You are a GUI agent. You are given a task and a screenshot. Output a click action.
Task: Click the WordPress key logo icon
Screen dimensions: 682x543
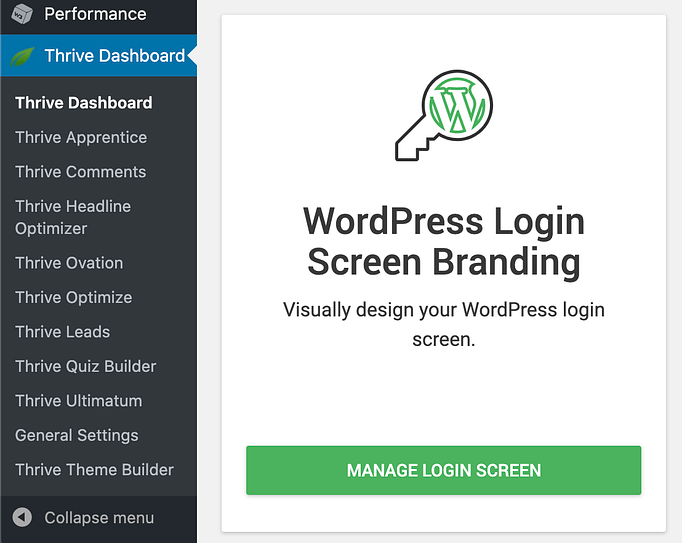[444, 115]
